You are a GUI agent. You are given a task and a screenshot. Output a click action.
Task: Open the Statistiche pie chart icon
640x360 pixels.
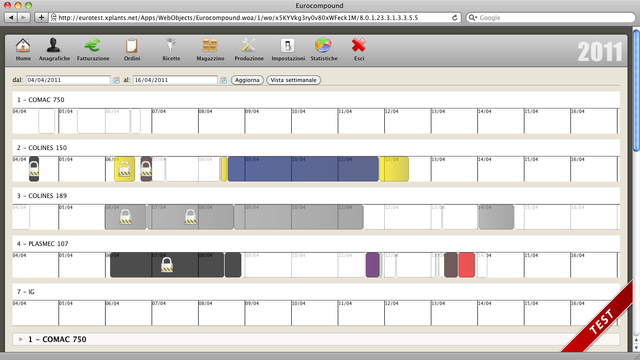pyautogui.click(x=323, y=45)
